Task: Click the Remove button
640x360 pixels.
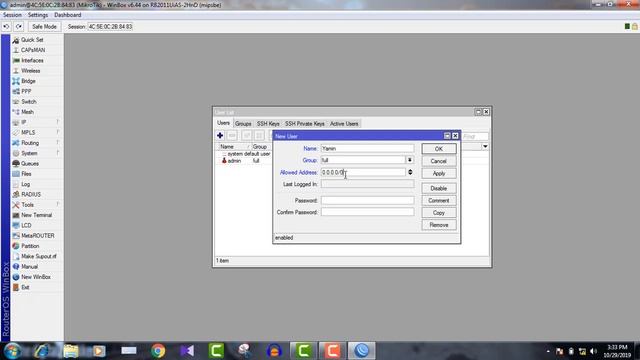Action: point(439,225)
